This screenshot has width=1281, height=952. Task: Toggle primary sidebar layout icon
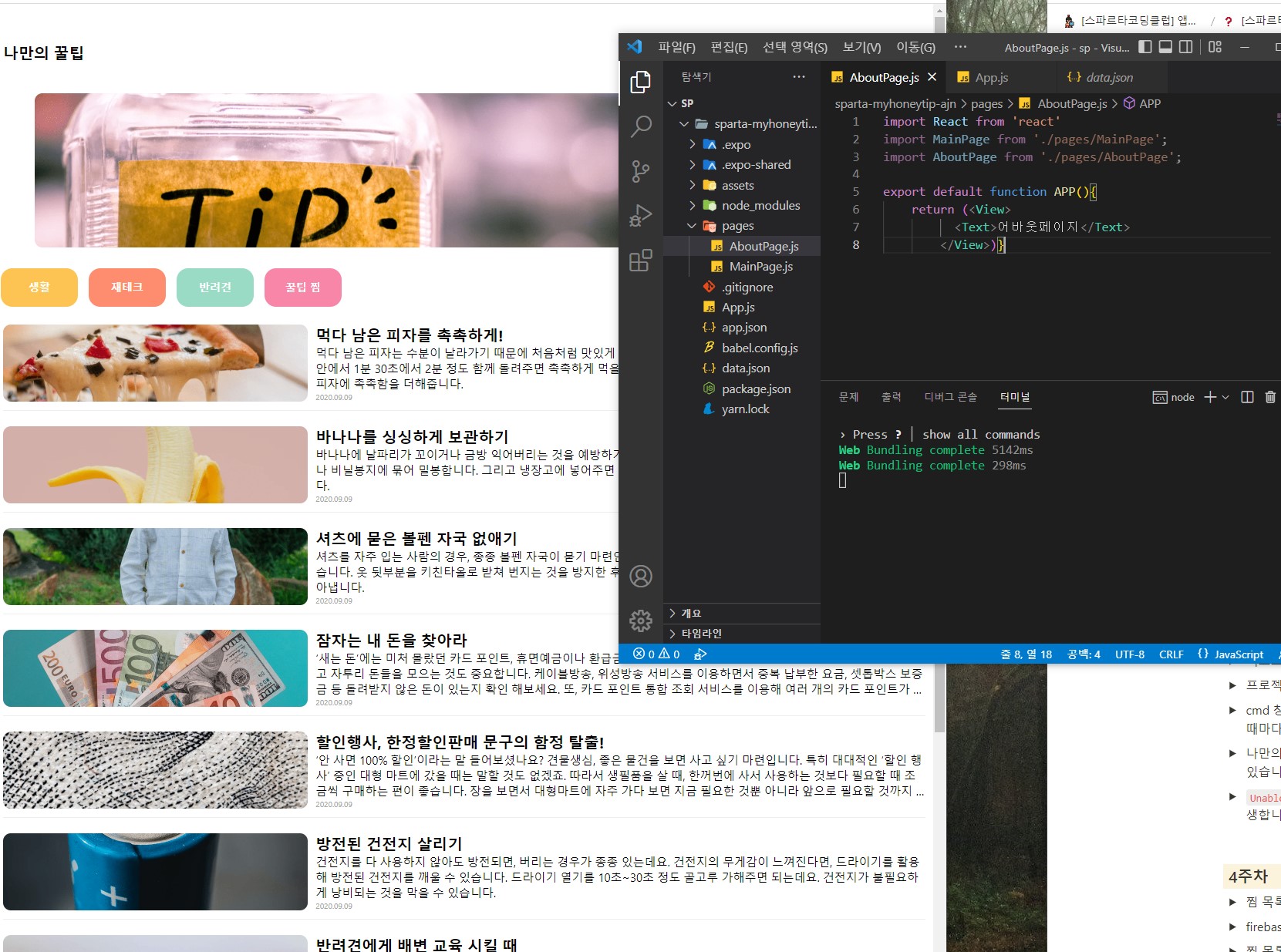pos(1145,47)
